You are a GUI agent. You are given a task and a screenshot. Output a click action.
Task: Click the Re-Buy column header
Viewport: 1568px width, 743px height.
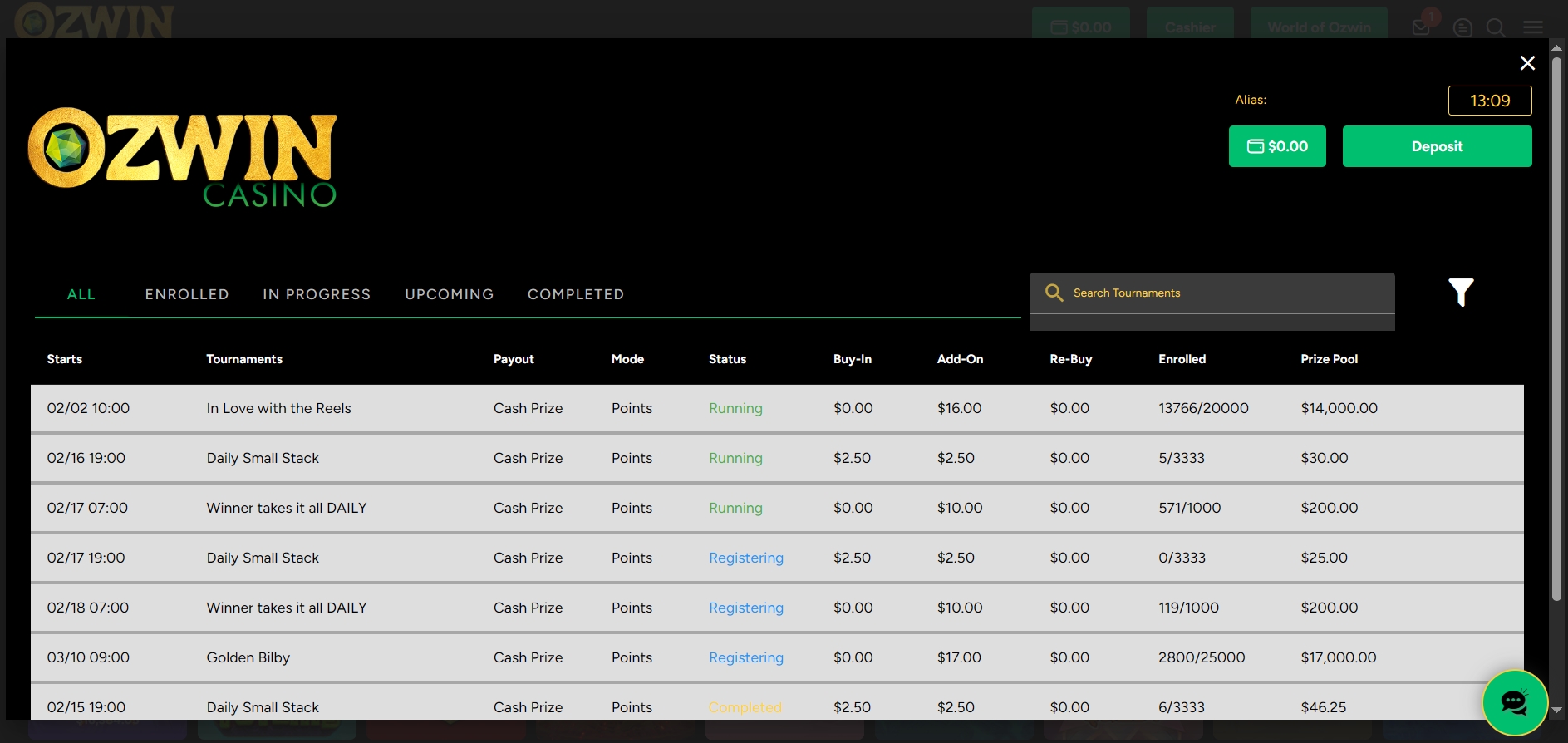(1071, 359)
